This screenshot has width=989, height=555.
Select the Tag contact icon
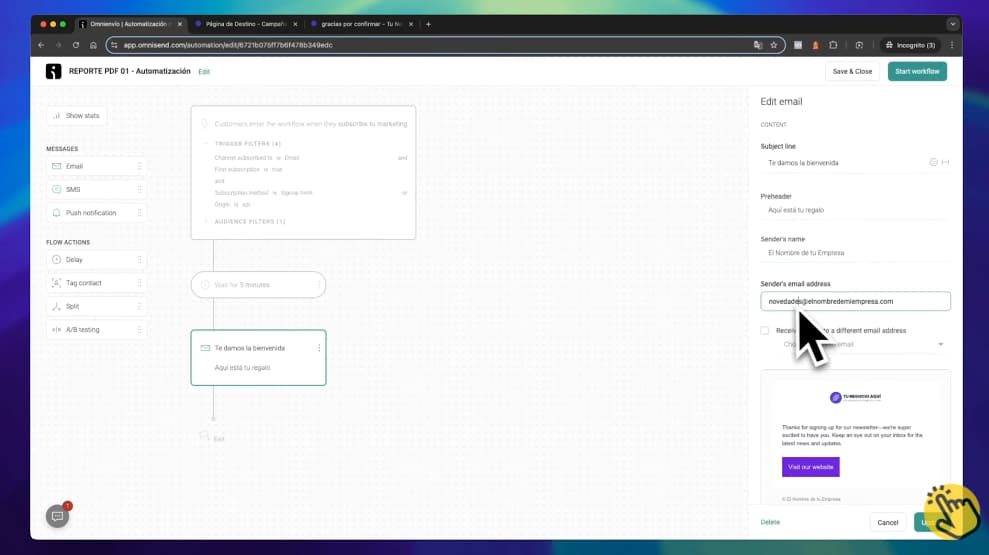(x=57, y=283)
